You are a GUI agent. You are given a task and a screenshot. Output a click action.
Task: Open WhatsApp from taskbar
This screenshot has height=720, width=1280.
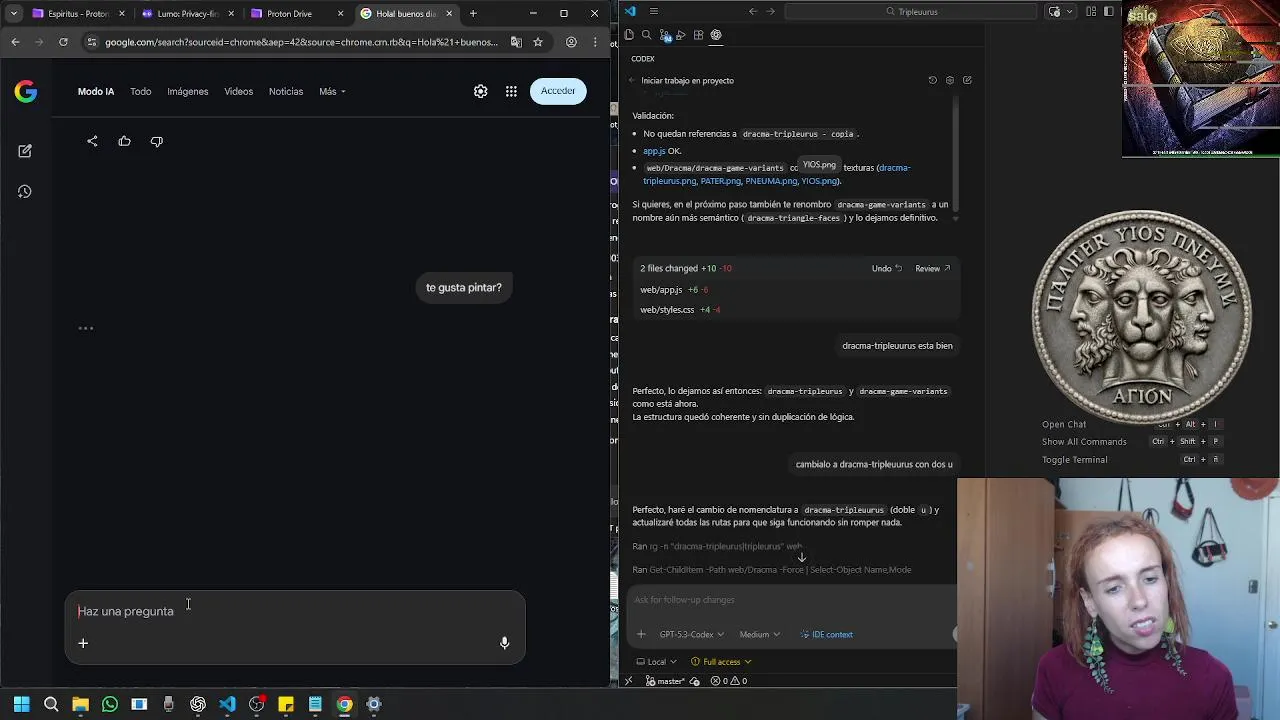(110, 704)
